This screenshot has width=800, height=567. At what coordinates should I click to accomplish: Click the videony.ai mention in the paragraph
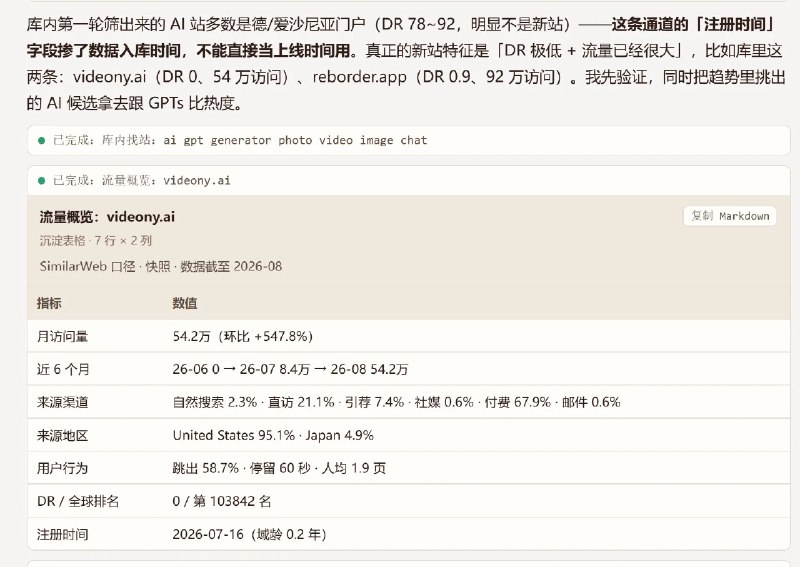[110, 77]
